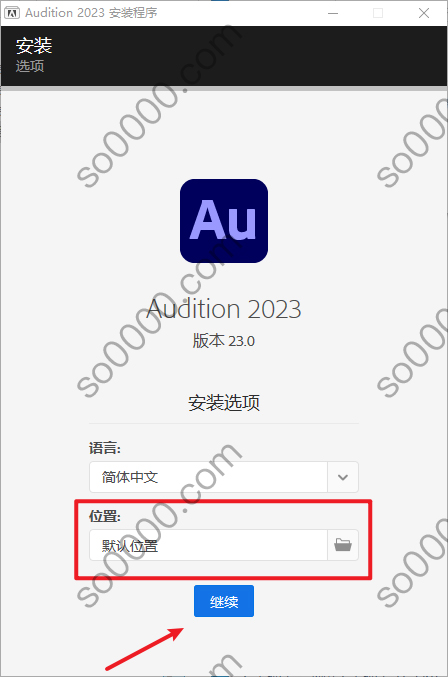Click the Audition 2023 product name text
This screenshot has width=448, height=677.
pos(224,309)
